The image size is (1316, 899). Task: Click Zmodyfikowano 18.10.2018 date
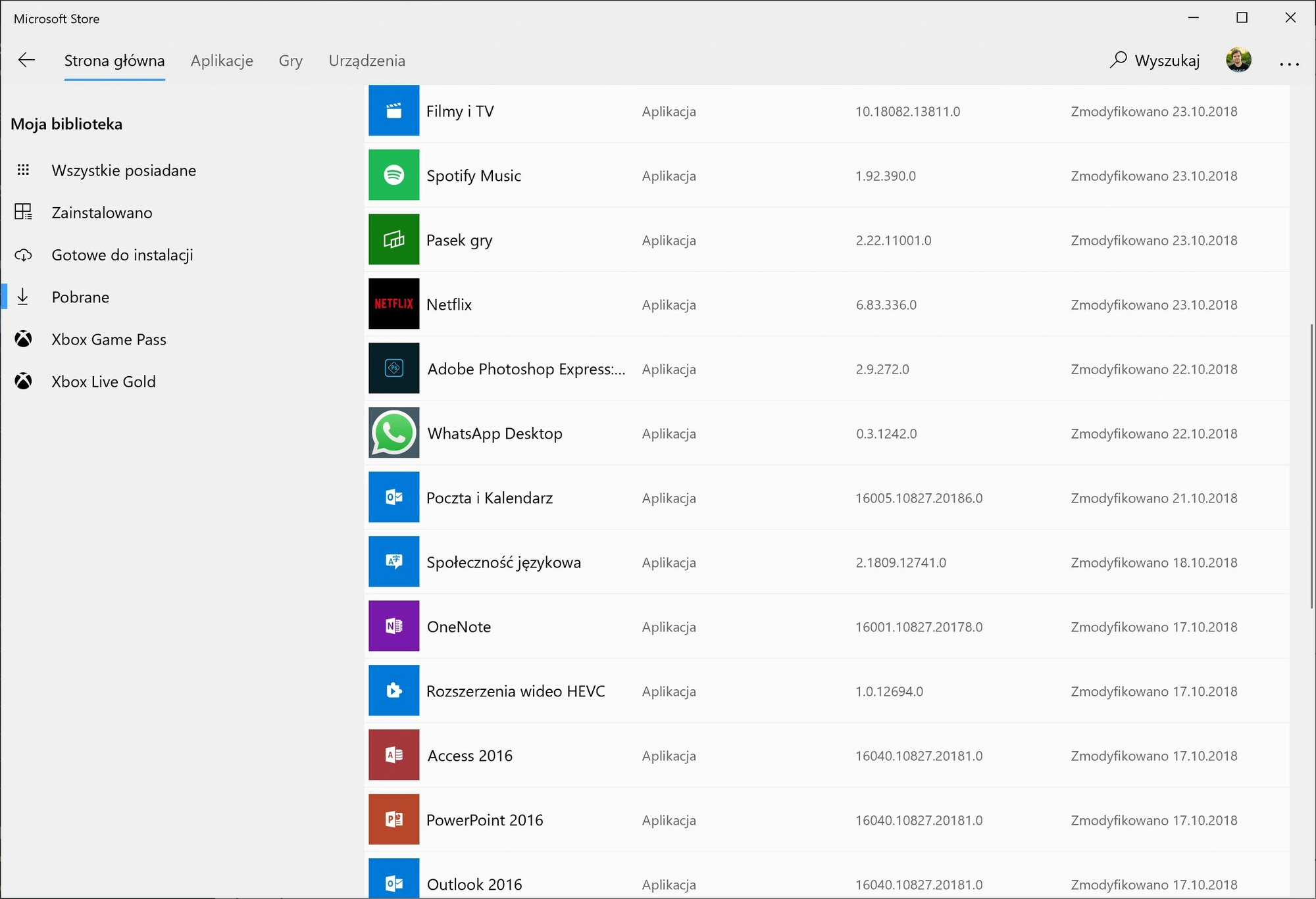tap(1154, 562)
